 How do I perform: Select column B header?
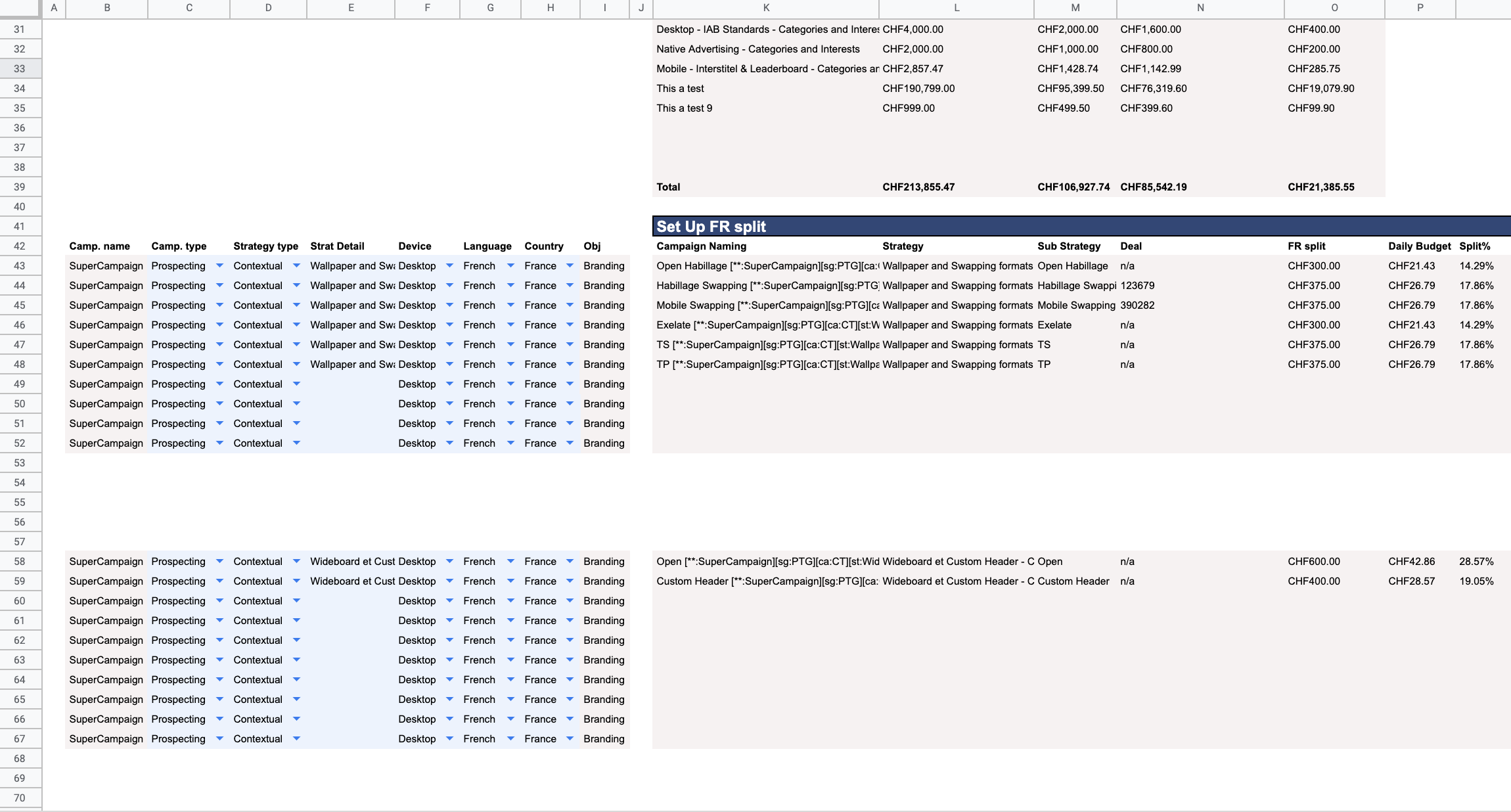tap(107, 8)
